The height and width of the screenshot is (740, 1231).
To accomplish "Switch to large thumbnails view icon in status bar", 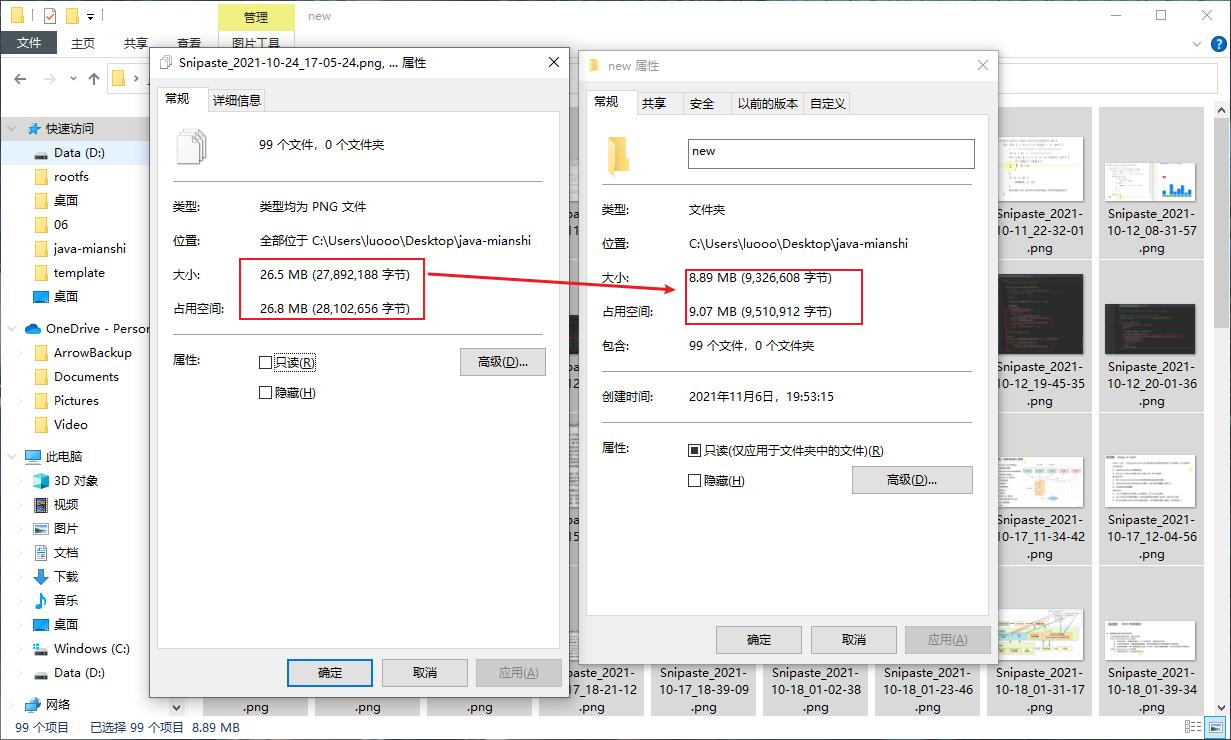I will [1215, 728].
